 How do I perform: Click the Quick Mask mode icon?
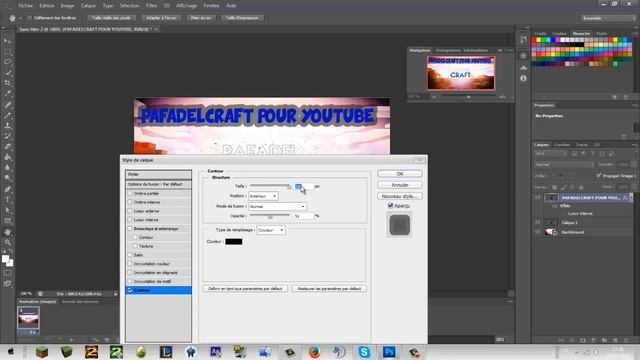pyautogui.click(x=7, y=273)
